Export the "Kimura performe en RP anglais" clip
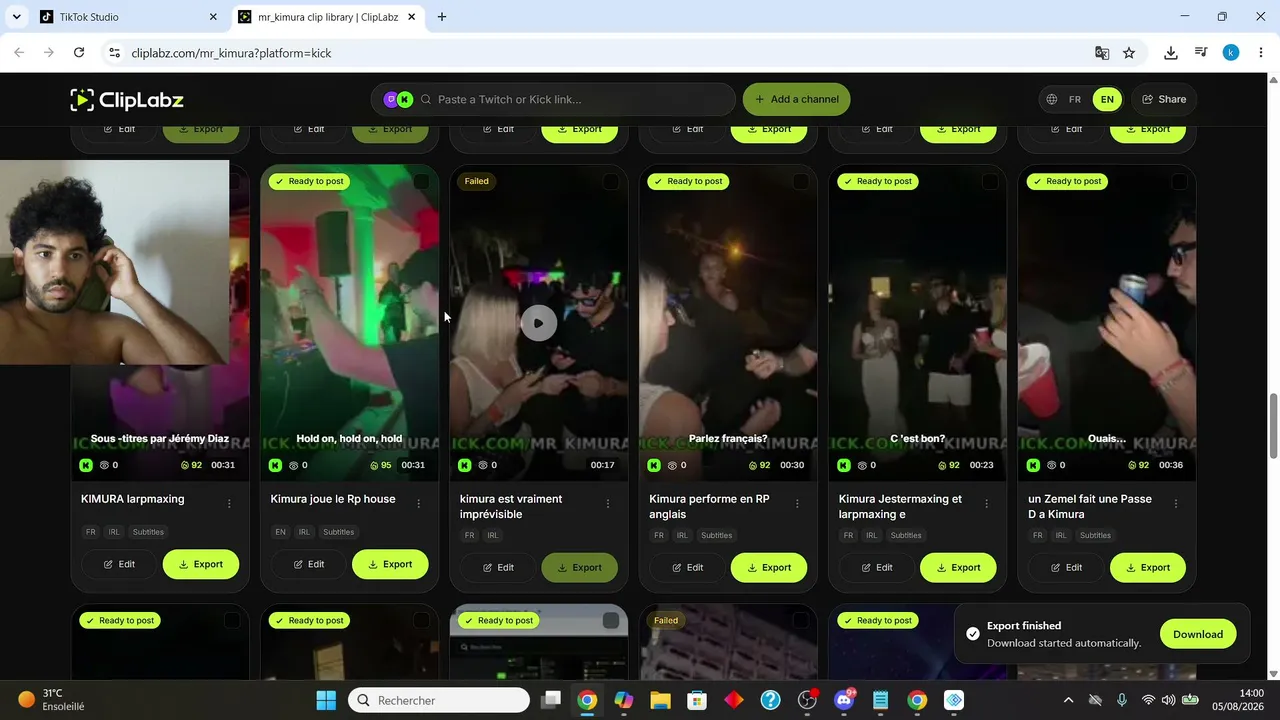1280x720 pixels. tap(769, 567)
